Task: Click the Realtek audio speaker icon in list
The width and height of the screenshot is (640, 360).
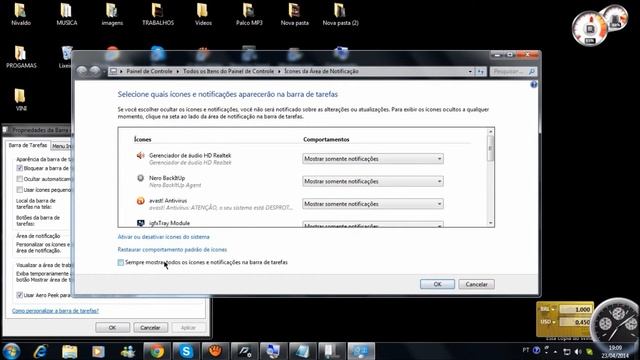Action: pyautogui.click(x=140, y=156)
